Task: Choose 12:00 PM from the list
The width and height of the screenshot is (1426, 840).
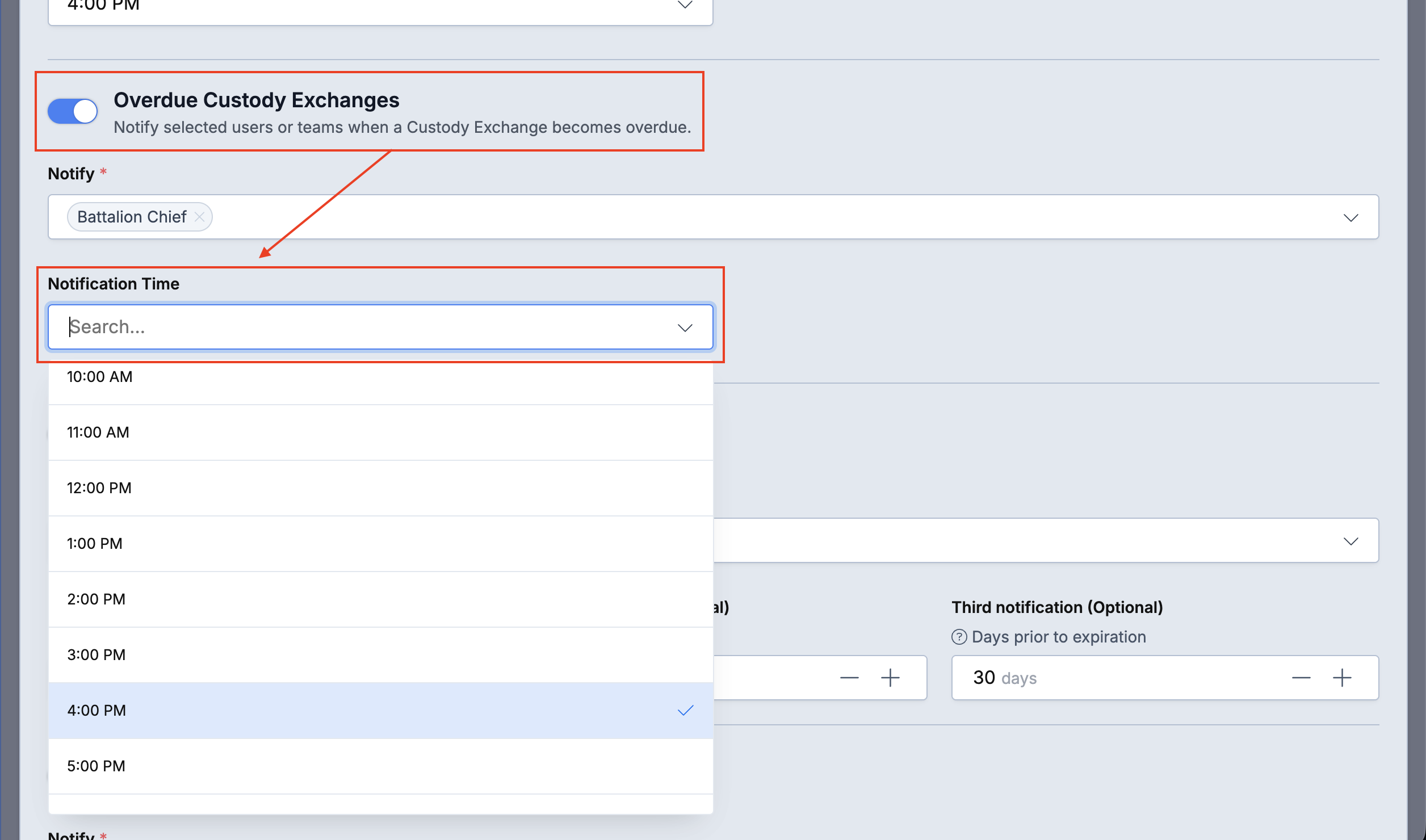Action: pos(380,488)
